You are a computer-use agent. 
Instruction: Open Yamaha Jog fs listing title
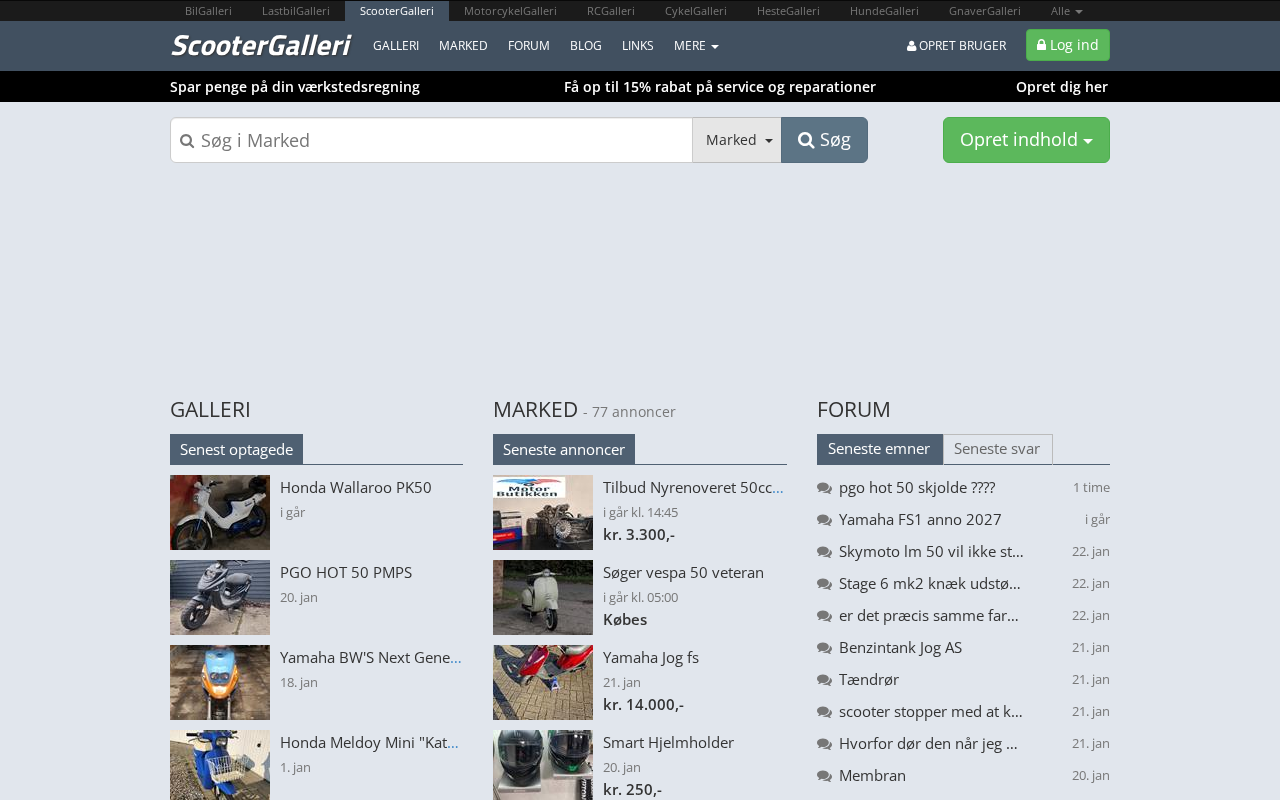click(x=651, y=658)
